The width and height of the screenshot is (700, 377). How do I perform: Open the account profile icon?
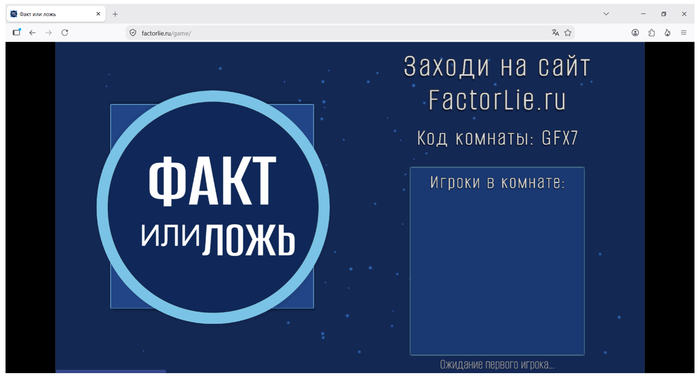(x=635, y=33)
